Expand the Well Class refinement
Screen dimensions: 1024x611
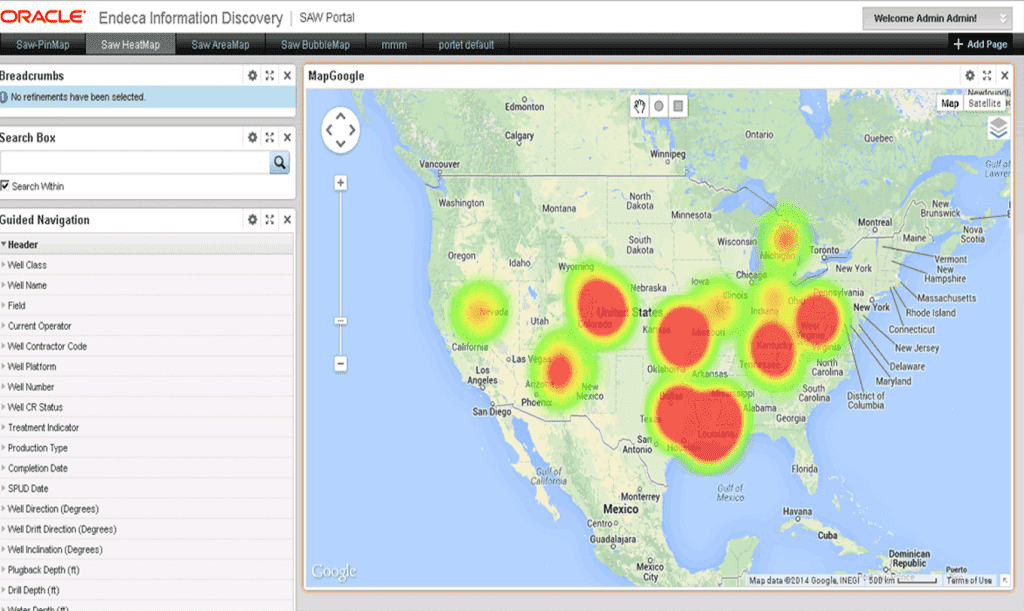(4, 264)
